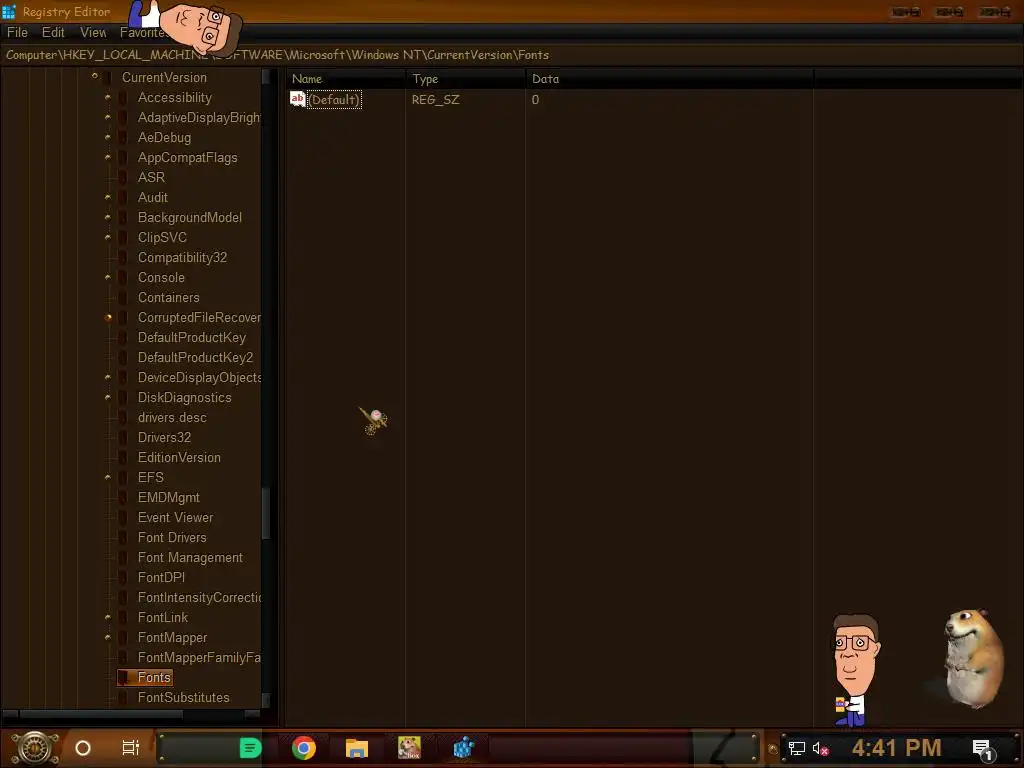Open the steampunk Start button
1024x768 pixels.
coord(34,748)
